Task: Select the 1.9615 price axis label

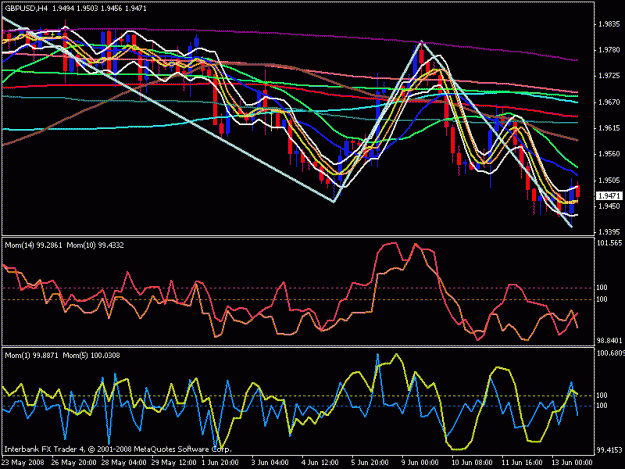Action: tap(609, 128)
